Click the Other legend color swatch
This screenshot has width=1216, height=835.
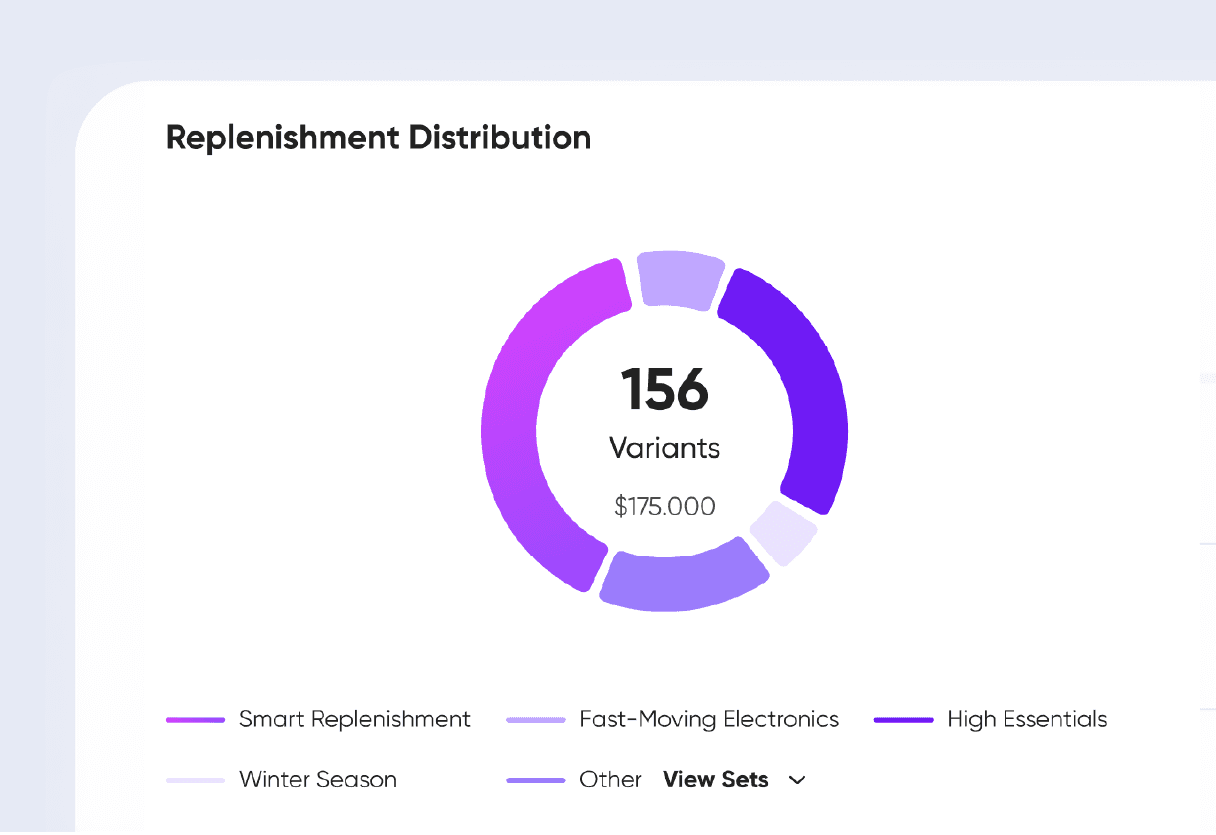[x=536, y=781]
